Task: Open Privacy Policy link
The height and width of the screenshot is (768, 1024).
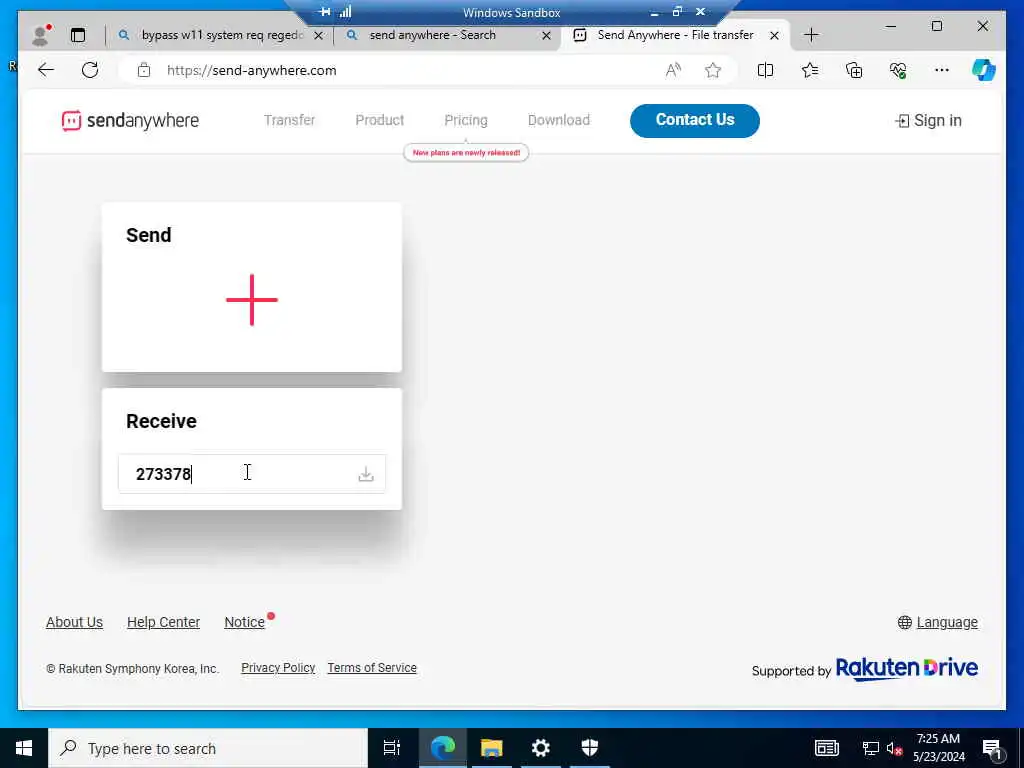Action: pos(278,667)
